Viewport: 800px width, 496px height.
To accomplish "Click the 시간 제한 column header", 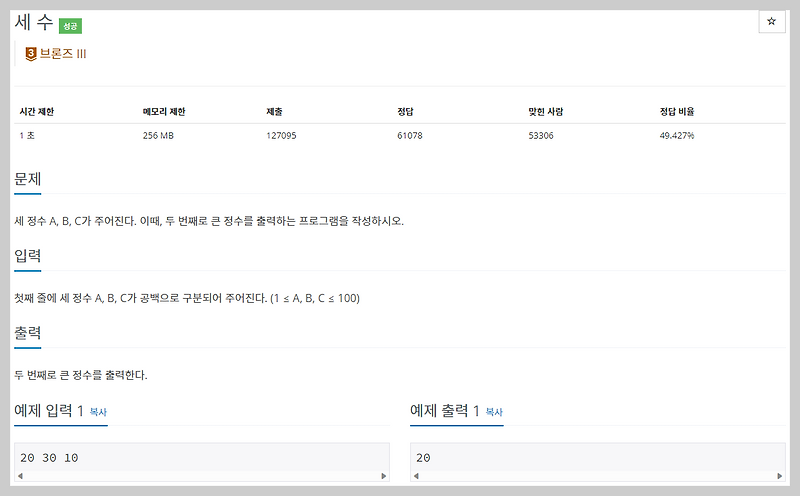I will point(37,111).
